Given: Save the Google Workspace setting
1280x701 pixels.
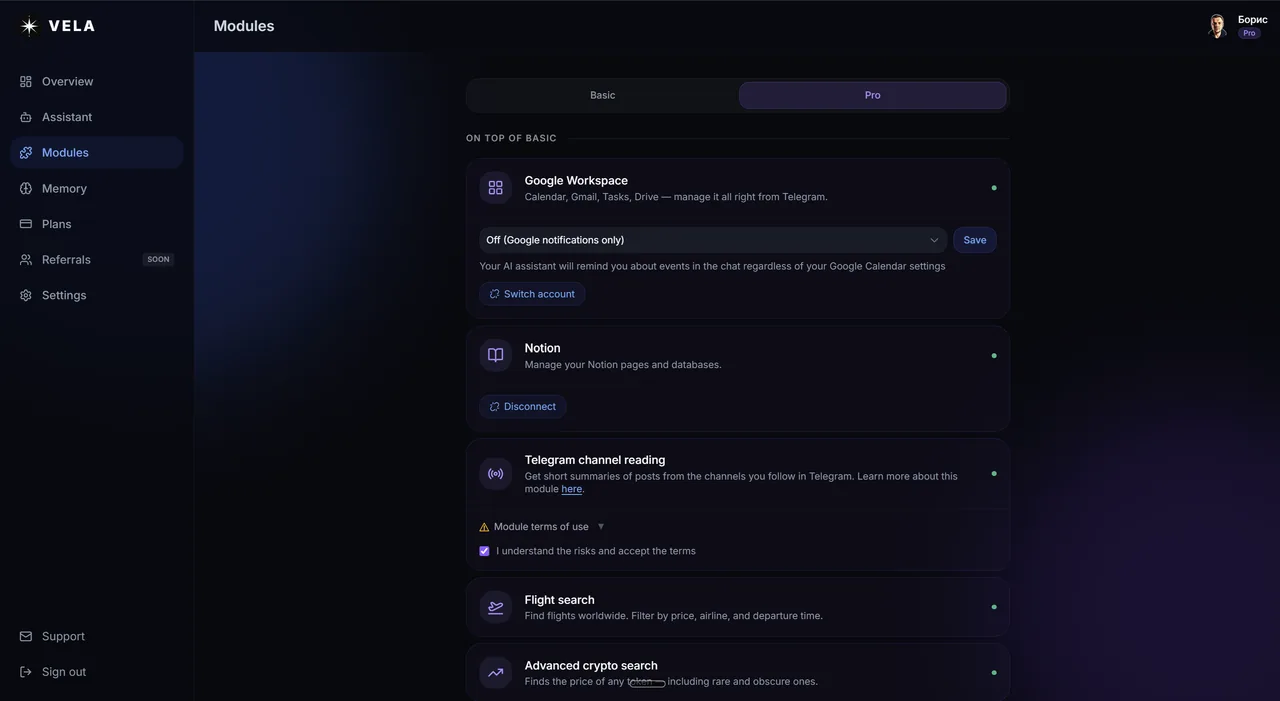Looking at the screenshot, I should point(975,240).
